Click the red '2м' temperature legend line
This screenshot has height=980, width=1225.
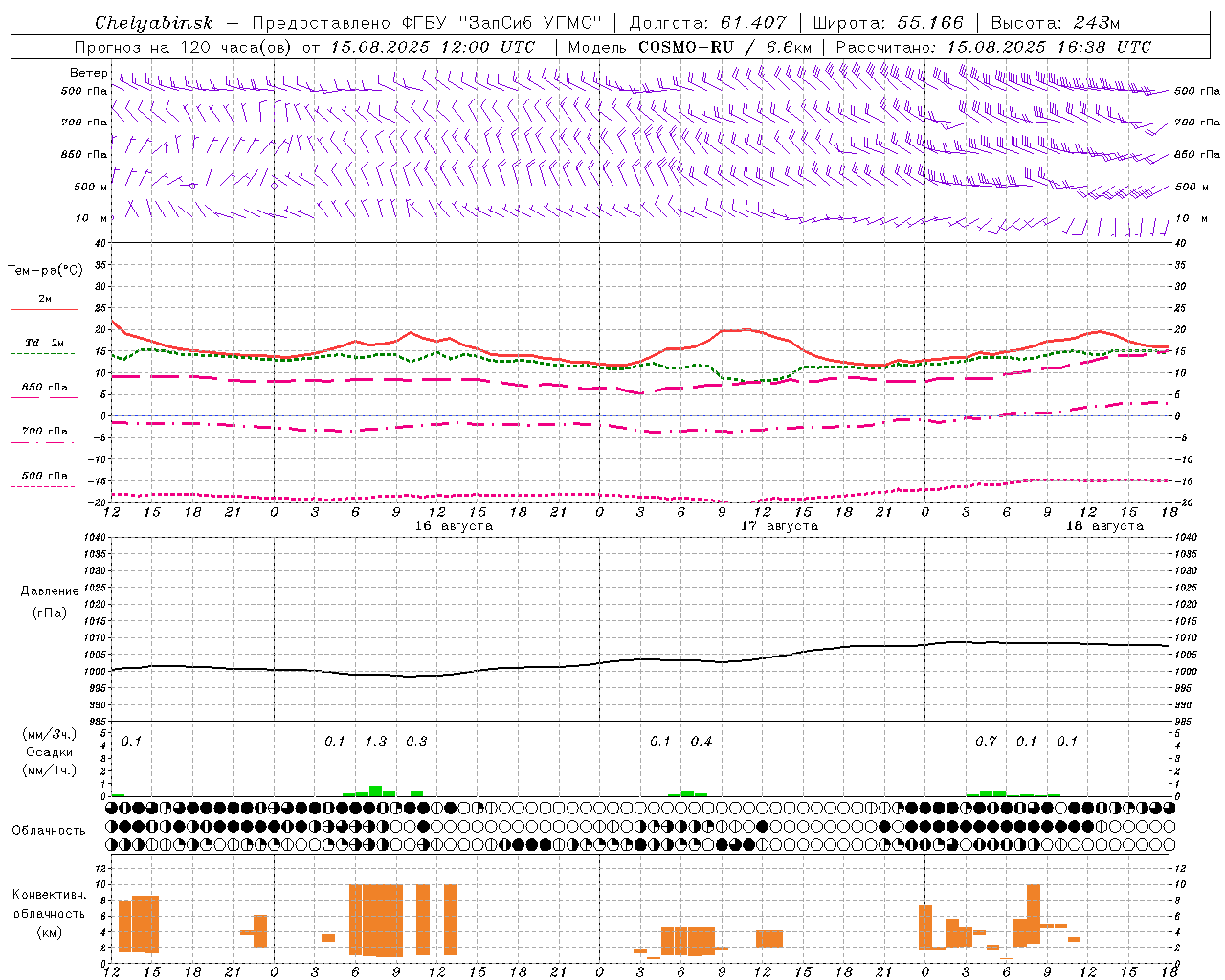click(x=44, y=309)
